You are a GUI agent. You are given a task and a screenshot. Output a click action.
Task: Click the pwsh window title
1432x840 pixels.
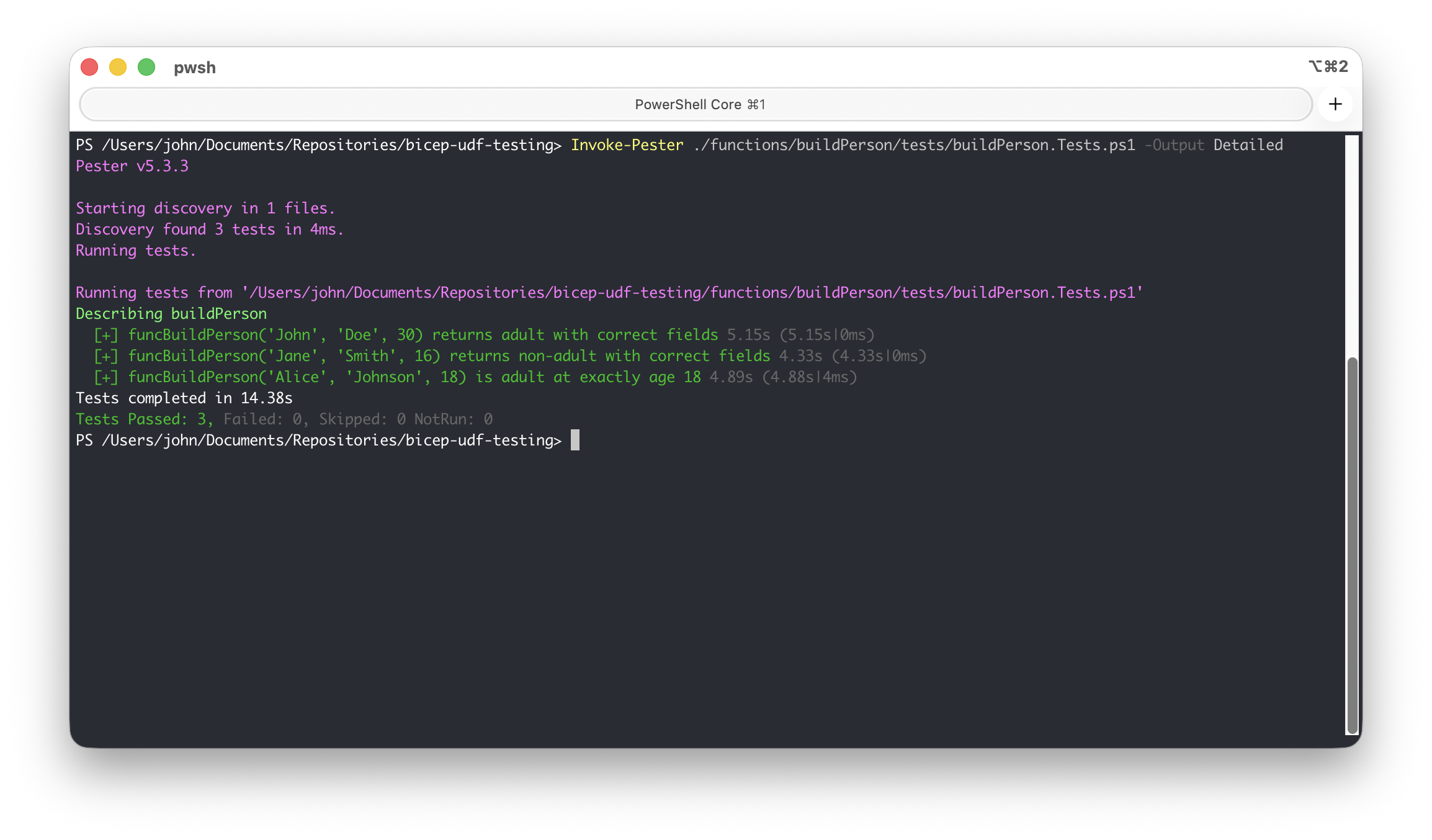click(x=194, y=67)
